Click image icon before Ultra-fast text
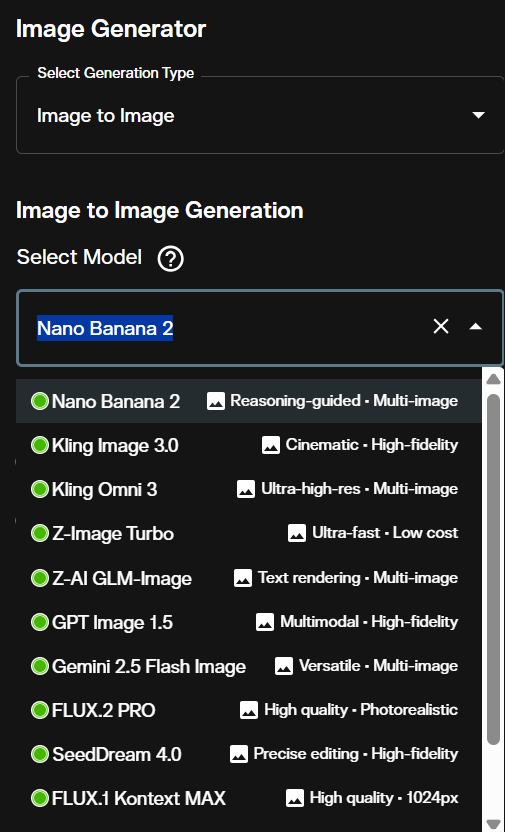 tap(297, 533)
